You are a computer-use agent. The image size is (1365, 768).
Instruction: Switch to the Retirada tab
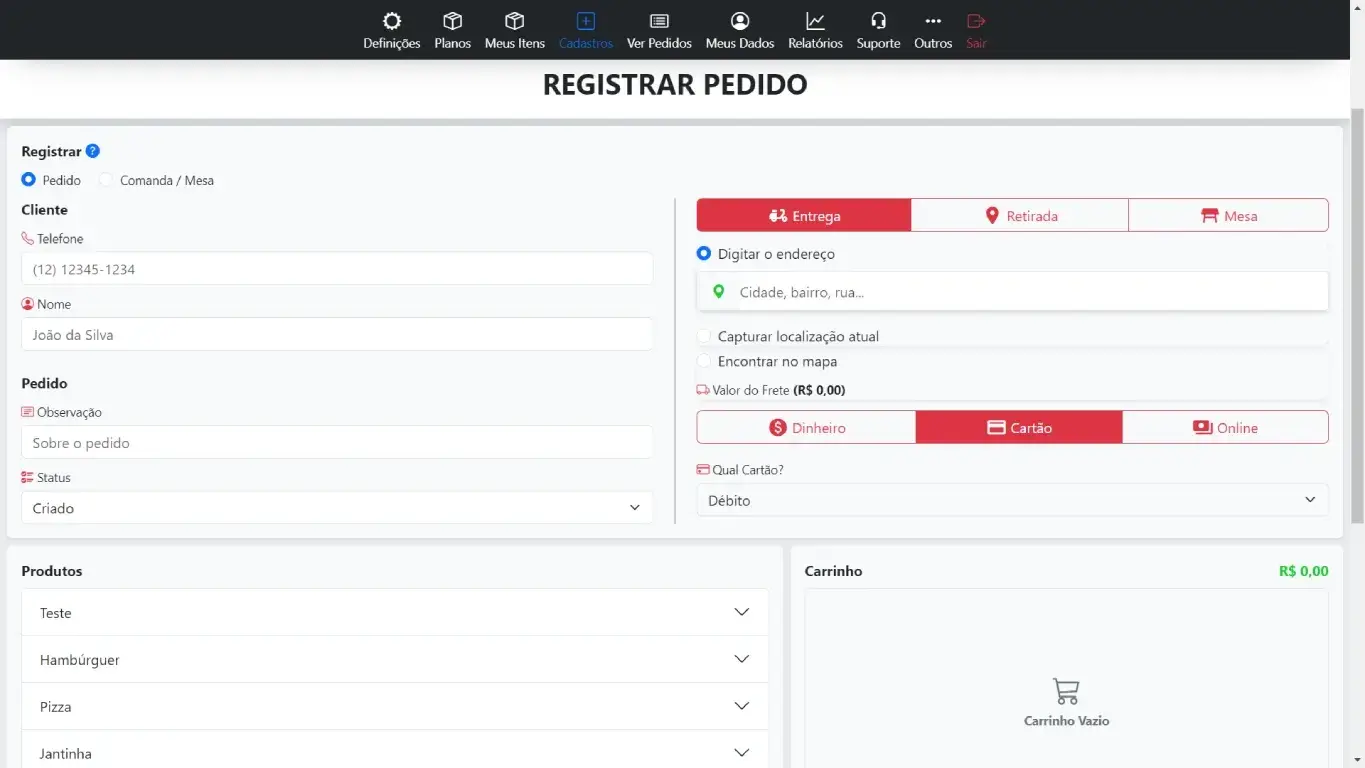[1019, 216]
